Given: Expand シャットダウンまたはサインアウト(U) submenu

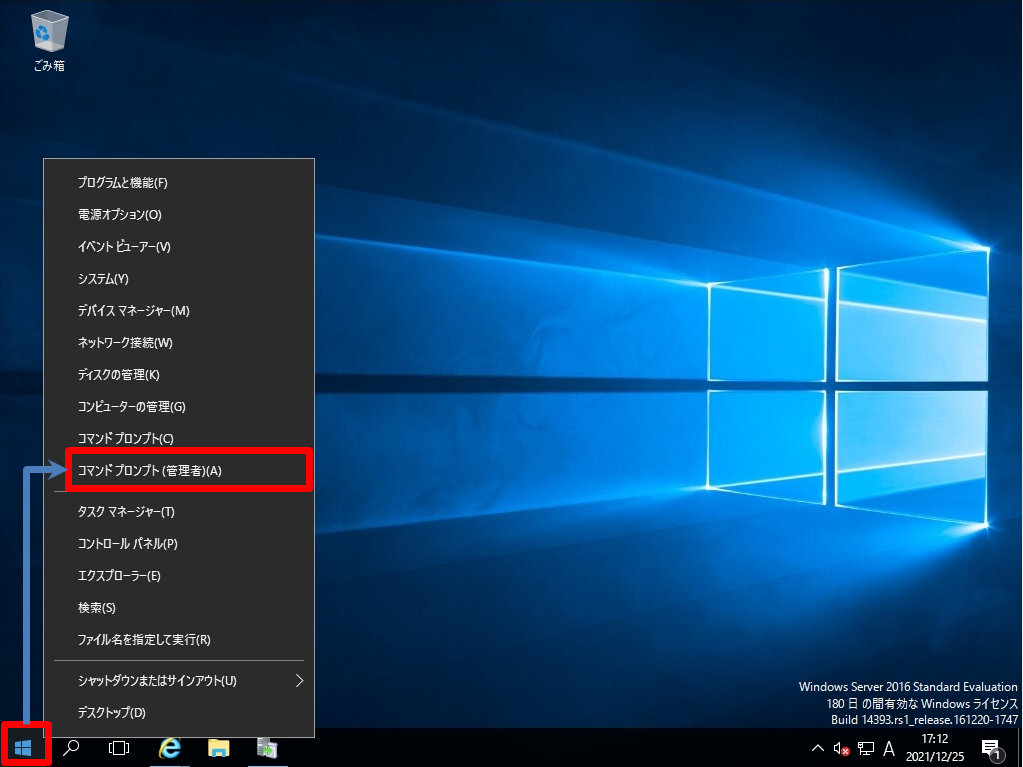Looking at the screenshot, I should coord(179,681).
